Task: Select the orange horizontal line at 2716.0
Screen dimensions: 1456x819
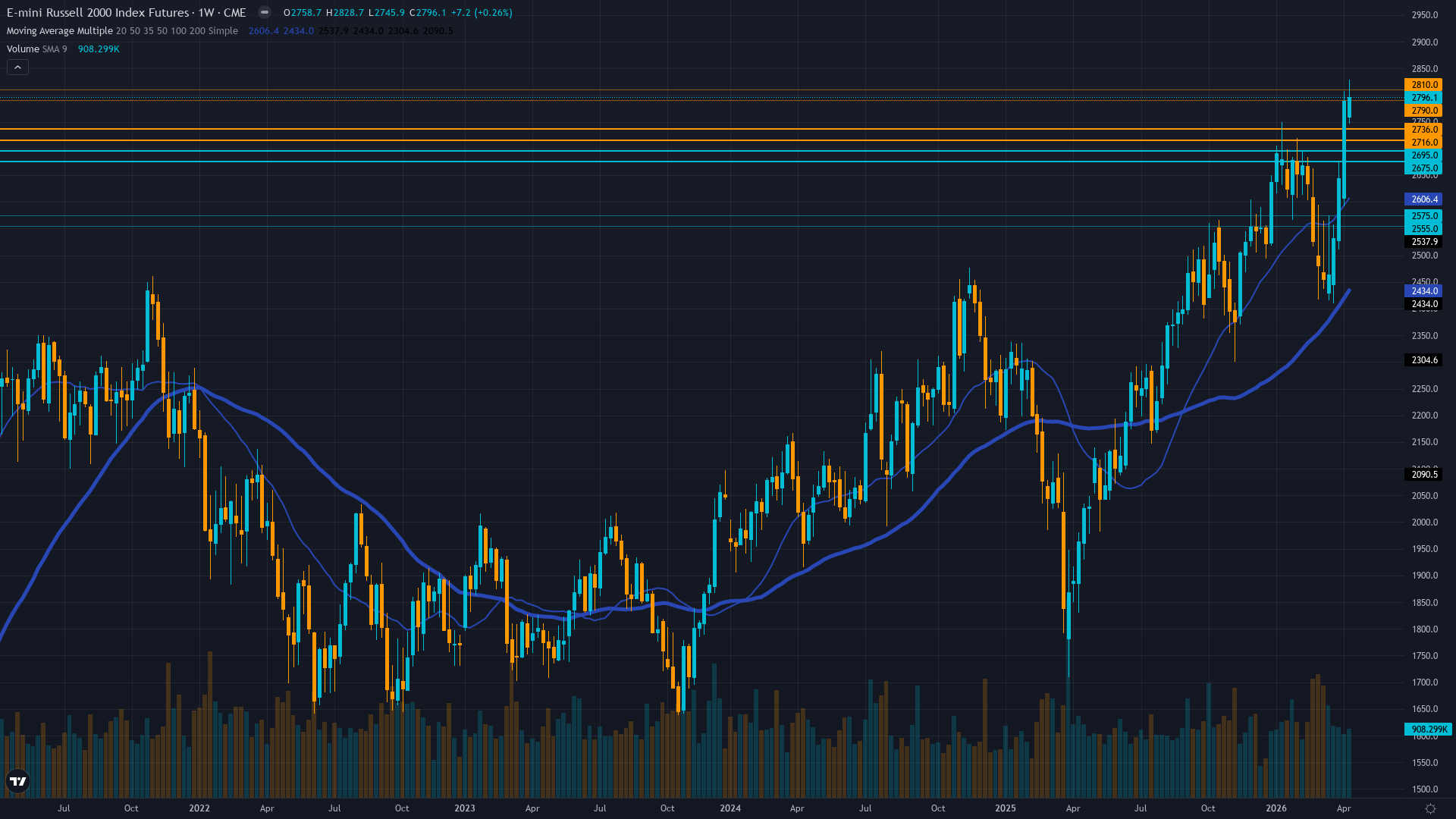Action: pyautogui.click(x=701, y=140)
